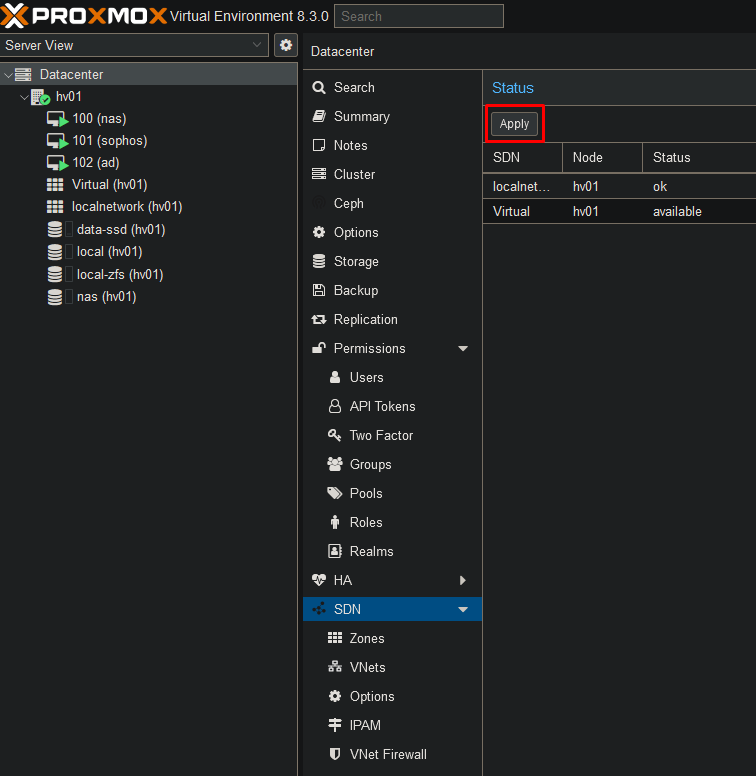Collapse the hv01 node in tree
Screen dimensions: 756x776
pyautogui.click(x=23, y=97)
